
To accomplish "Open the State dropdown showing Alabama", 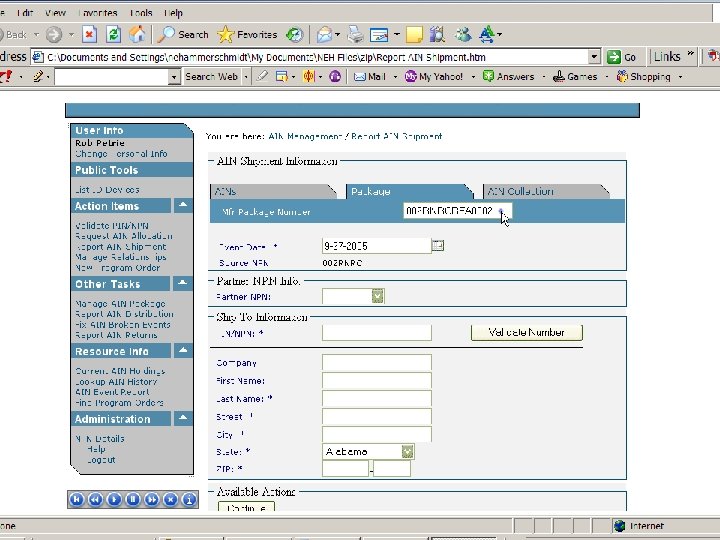I will pos(368,452).
